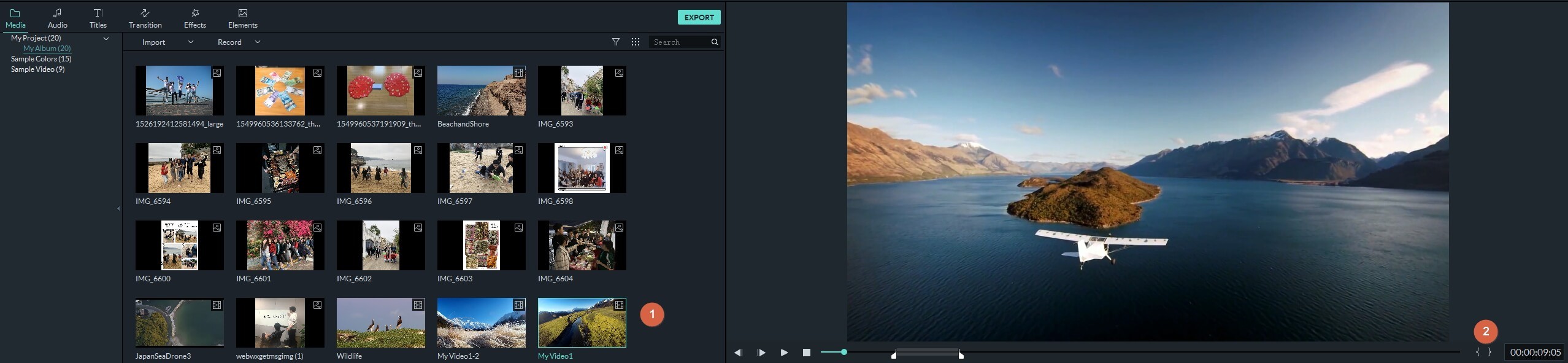Select the My Video1-2 clip
This screenshot has height=363, width=1568.
[x=482, y=322]
